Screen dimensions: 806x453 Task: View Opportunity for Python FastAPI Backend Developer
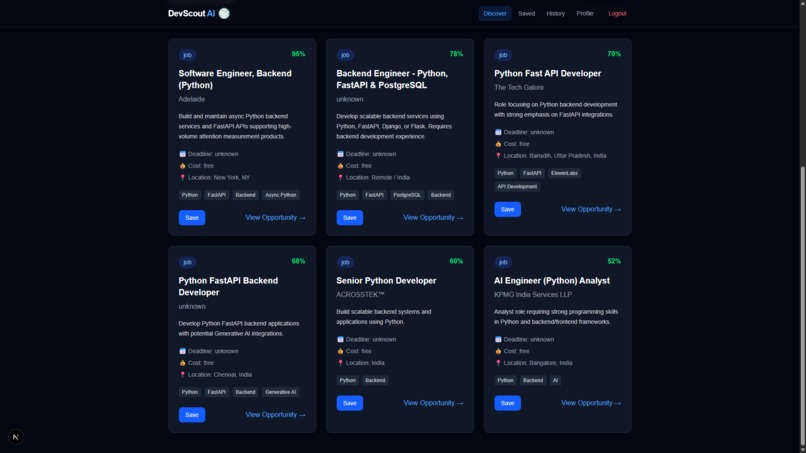[x=275, y=414]
